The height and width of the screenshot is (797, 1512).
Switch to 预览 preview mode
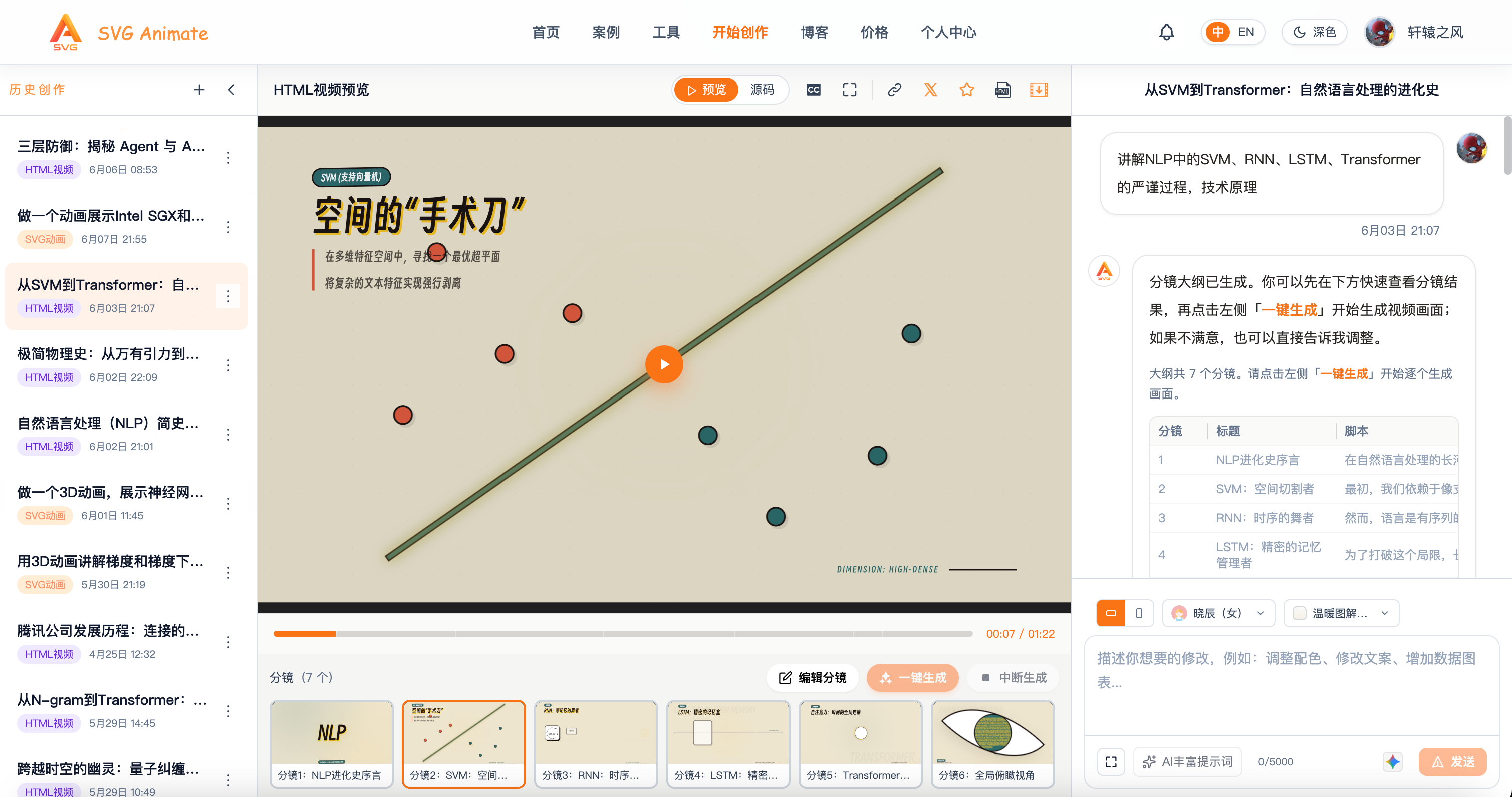[706, 90]
